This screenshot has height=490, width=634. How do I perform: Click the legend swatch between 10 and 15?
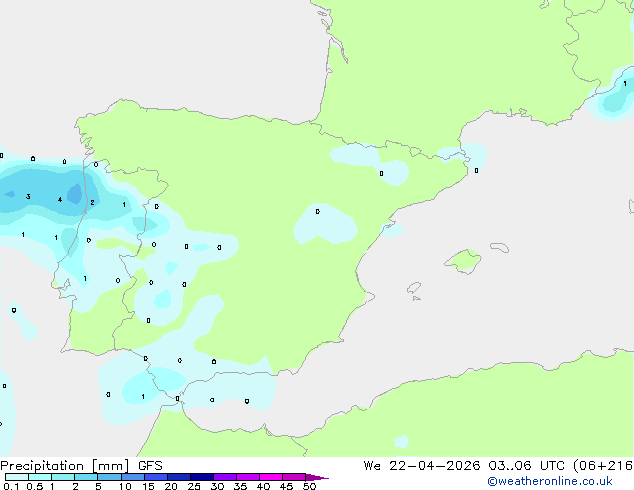click(x=132, y=477)
